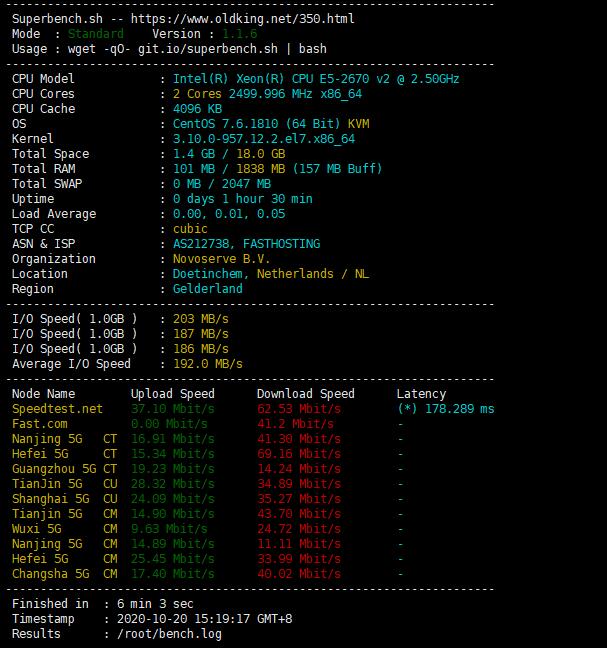Click the Standard mode label
This screenshot has height=648, width=607.
(95, 34)
